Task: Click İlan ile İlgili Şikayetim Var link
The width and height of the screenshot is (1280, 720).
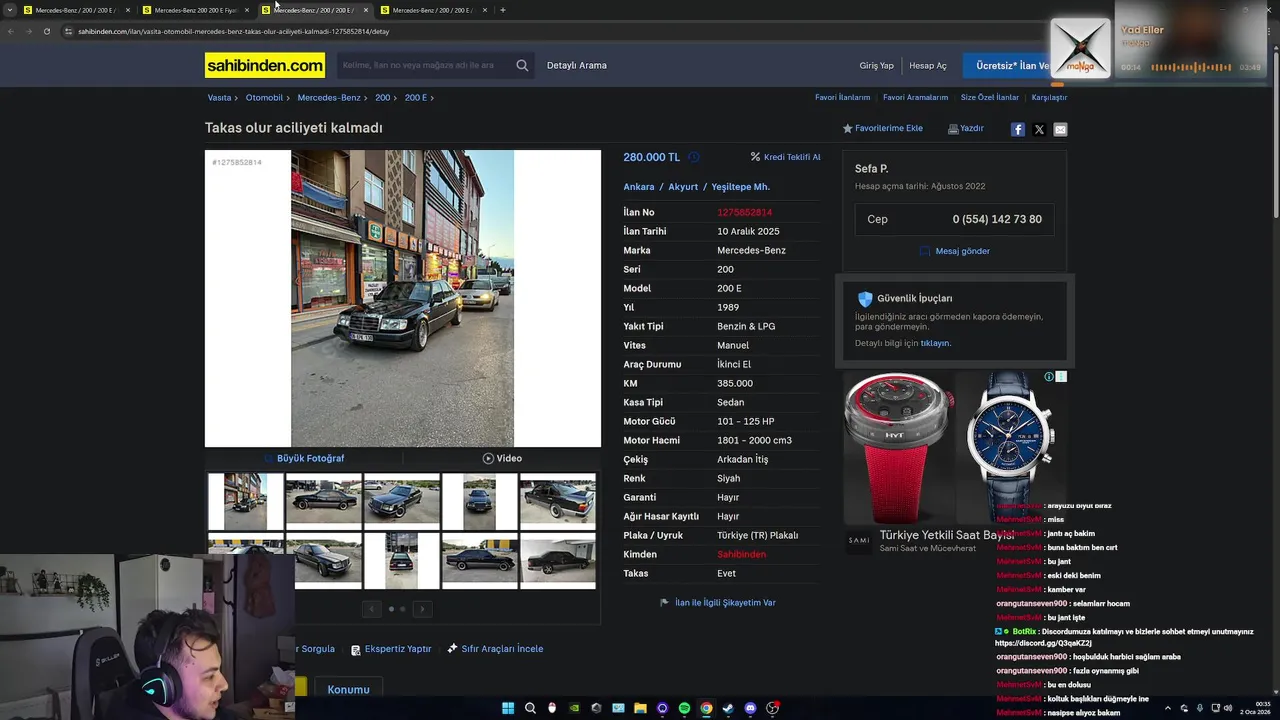Action: [718, 603]
